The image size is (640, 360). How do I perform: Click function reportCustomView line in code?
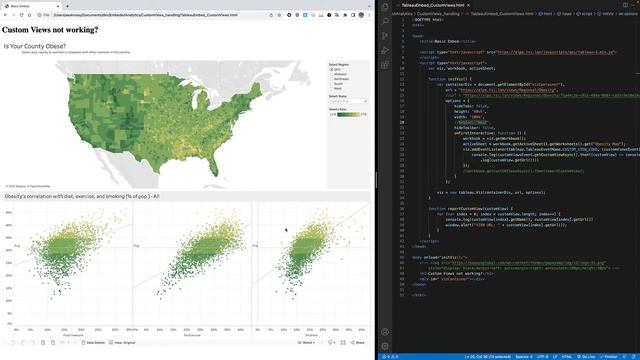[x=470, y=209]
